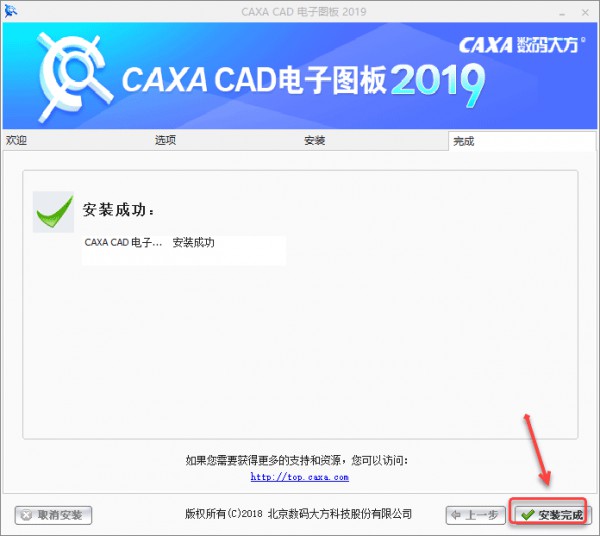Screen dimensions: 600x536
Task: Click the CAXA app icon in title bar
Action: click(x=11, y=11)
